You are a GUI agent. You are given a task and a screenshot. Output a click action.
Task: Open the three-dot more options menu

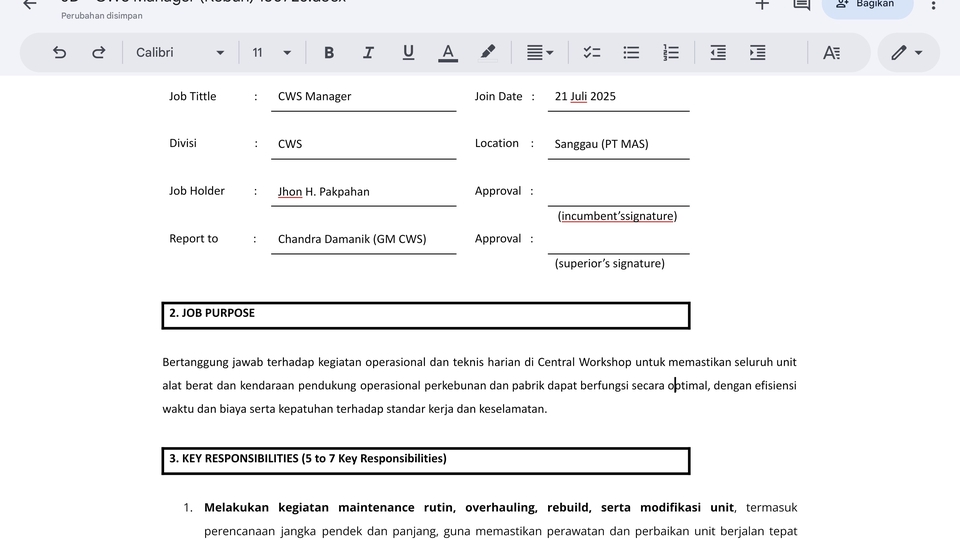point(933,5)
